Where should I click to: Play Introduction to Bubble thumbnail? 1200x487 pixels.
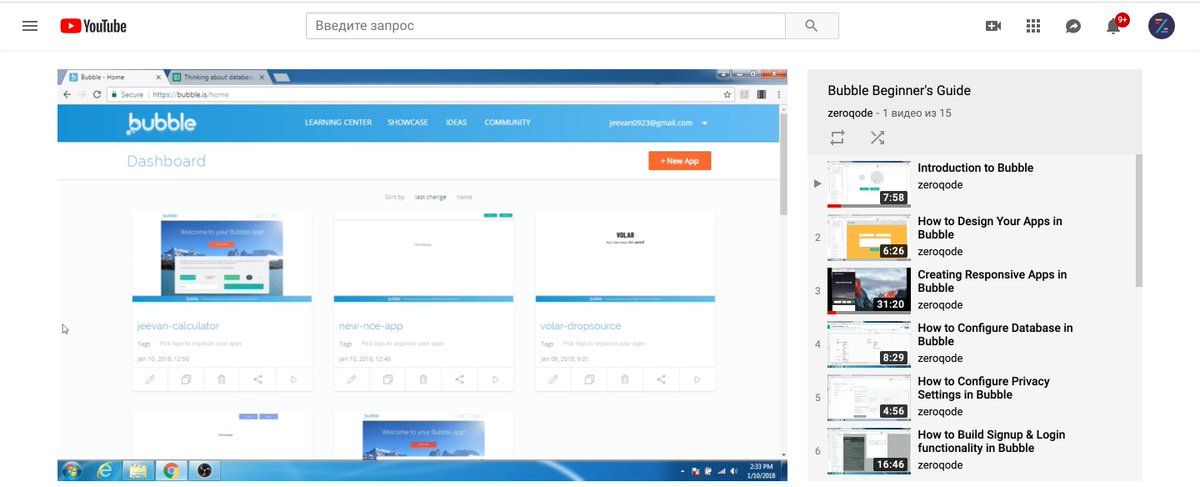pos(869,183)
